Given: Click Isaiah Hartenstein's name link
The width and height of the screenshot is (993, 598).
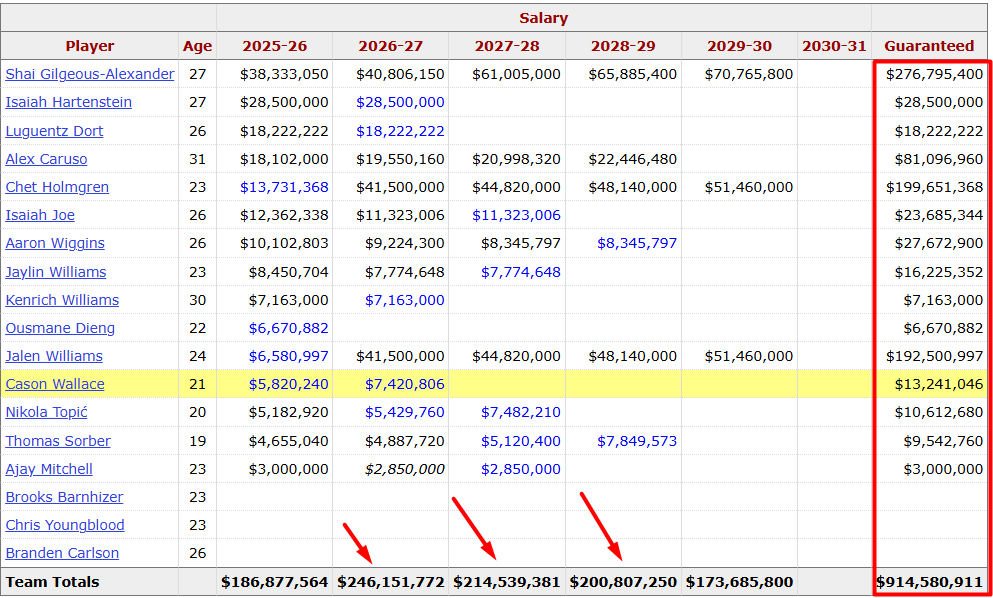Looking at the screenshot, I should coord(68,102).
